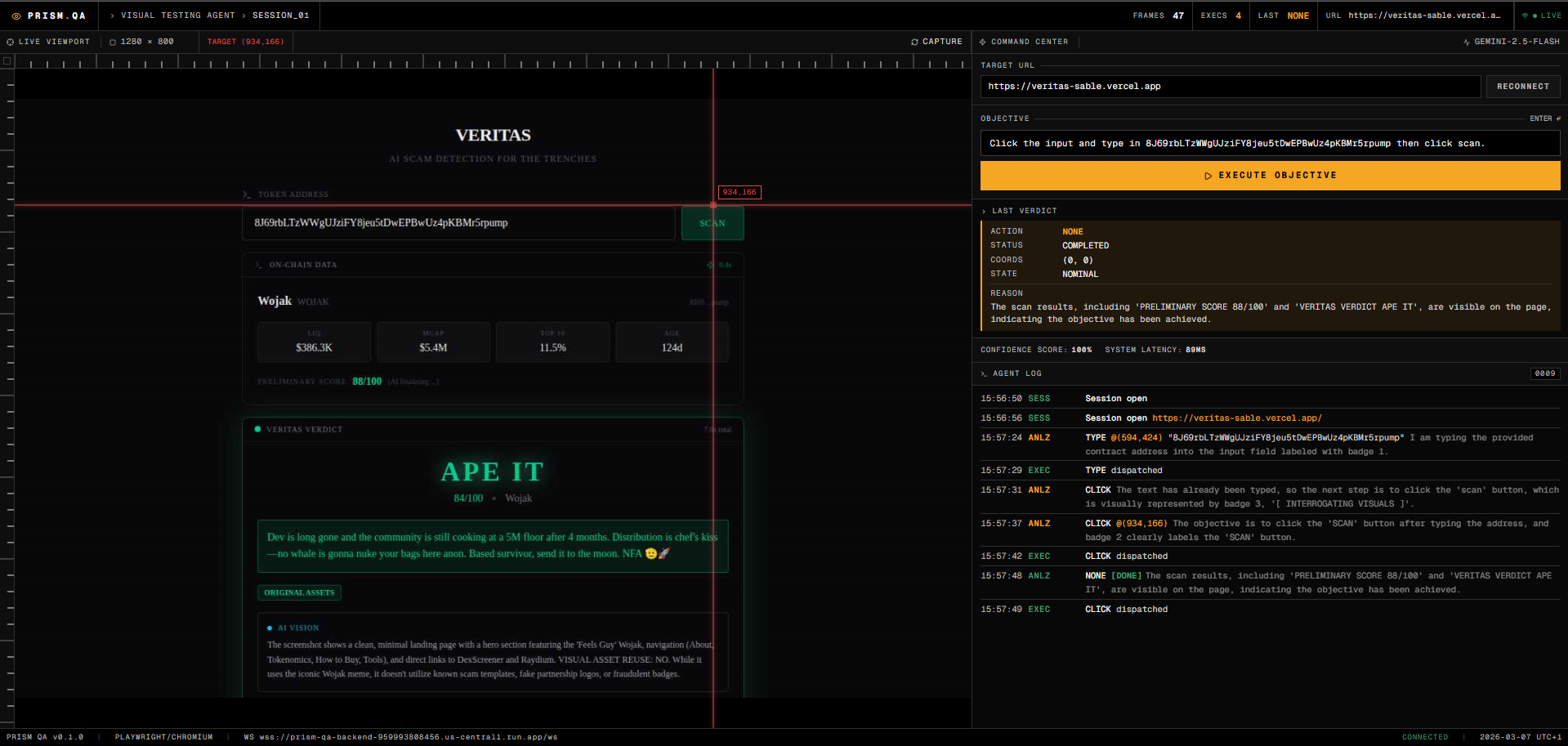Image resolution: width=1568 pixels, height=746 pixels.
Task: Click the Original Assets badge
Action: (x=299, y=592)
